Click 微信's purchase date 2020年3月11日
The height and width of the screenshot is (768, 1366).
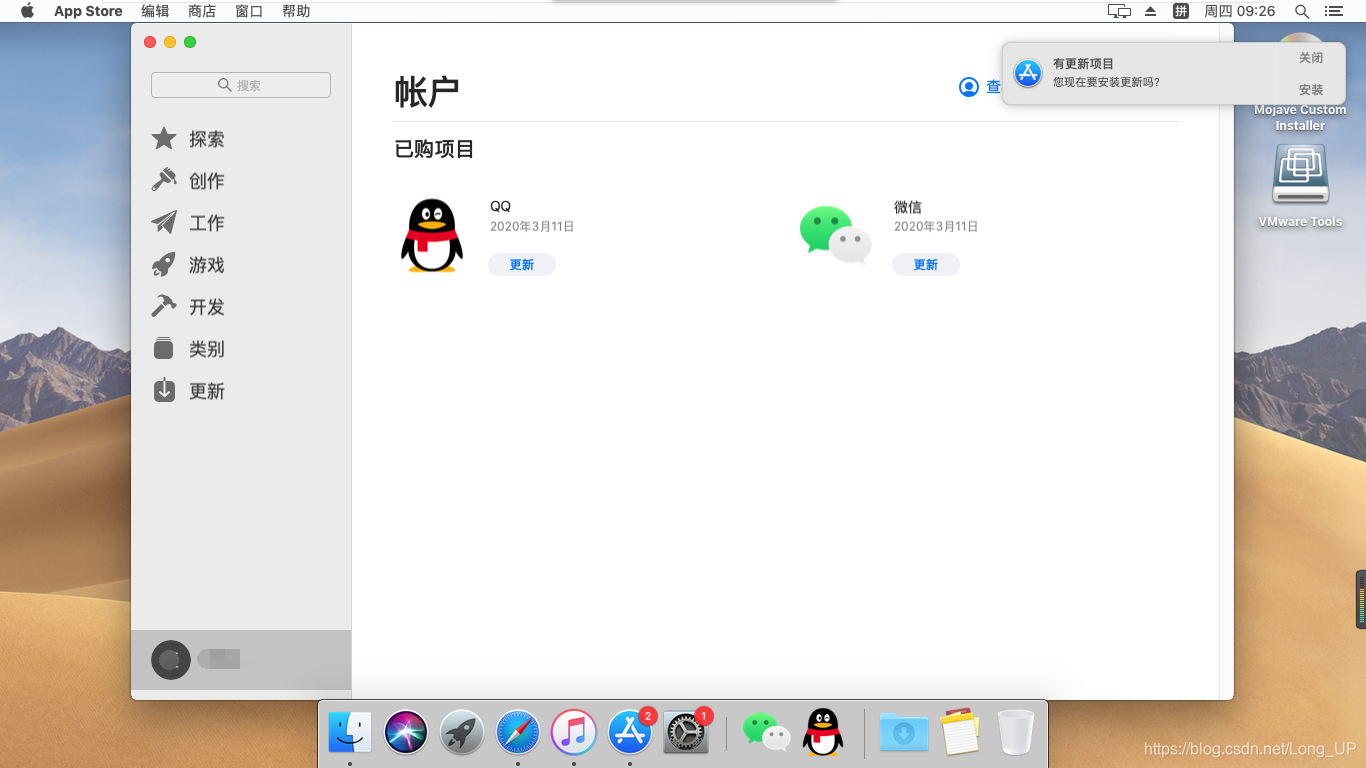click(936, 227)
